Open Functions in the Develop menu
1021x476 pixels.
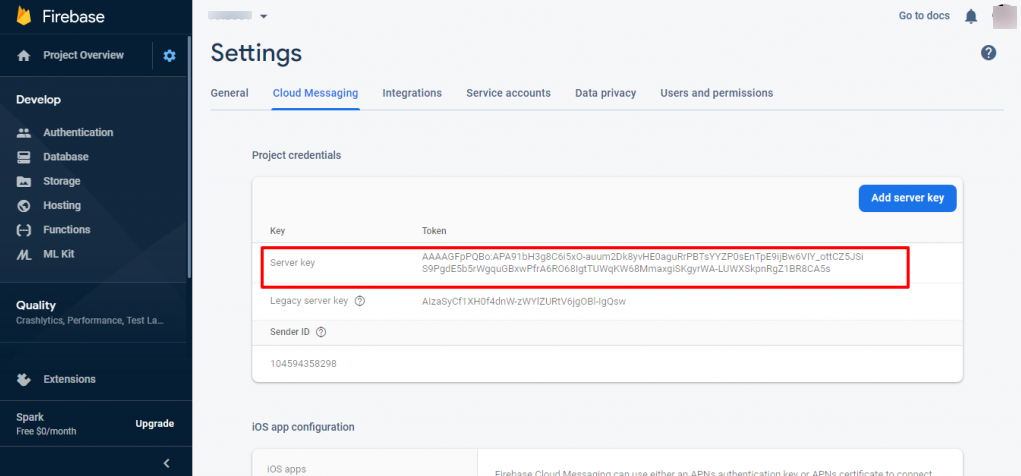pos(66,230)
